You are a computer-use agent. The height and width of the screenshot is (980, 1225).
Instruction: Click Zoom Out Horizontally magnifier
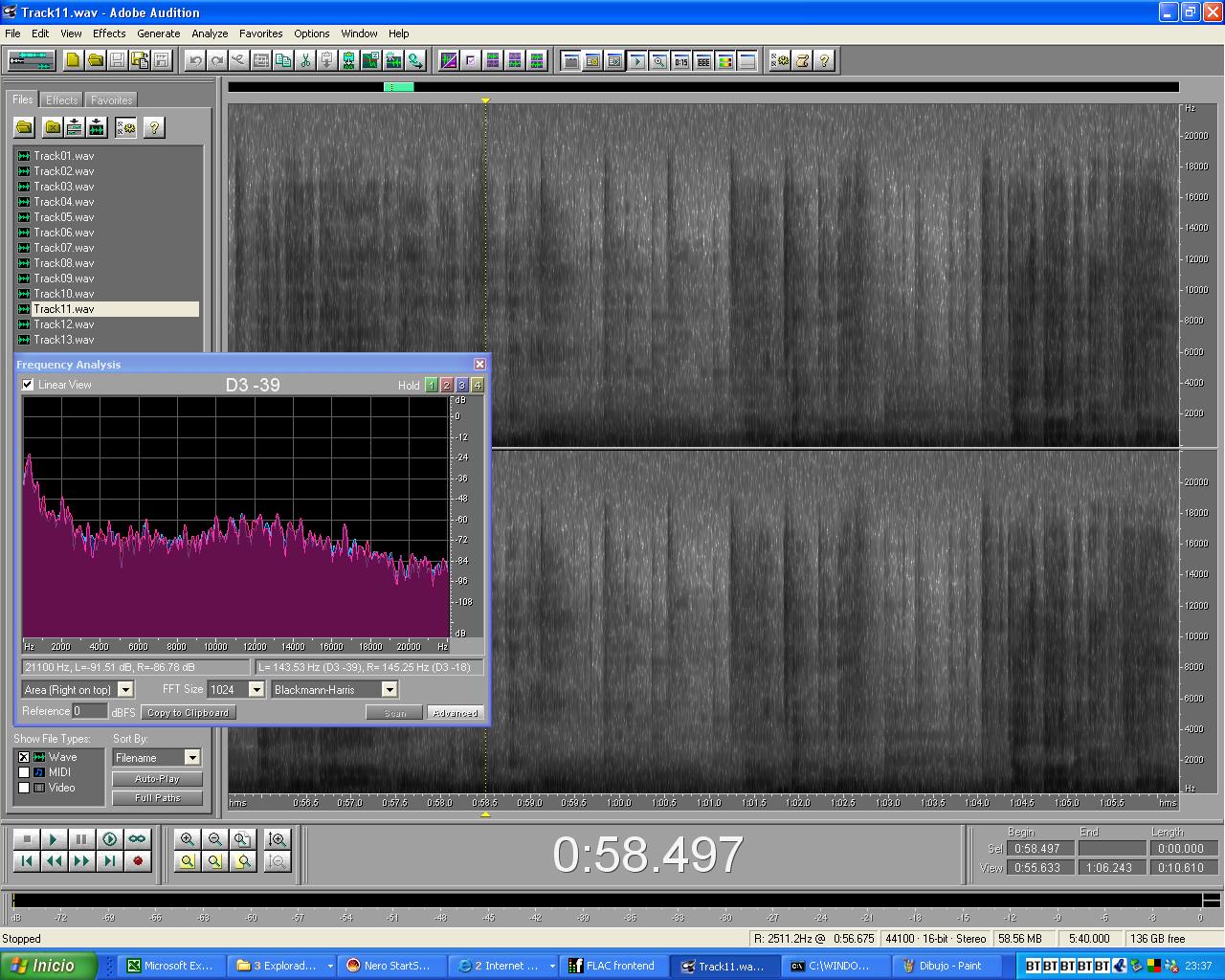tap(215, 839)
